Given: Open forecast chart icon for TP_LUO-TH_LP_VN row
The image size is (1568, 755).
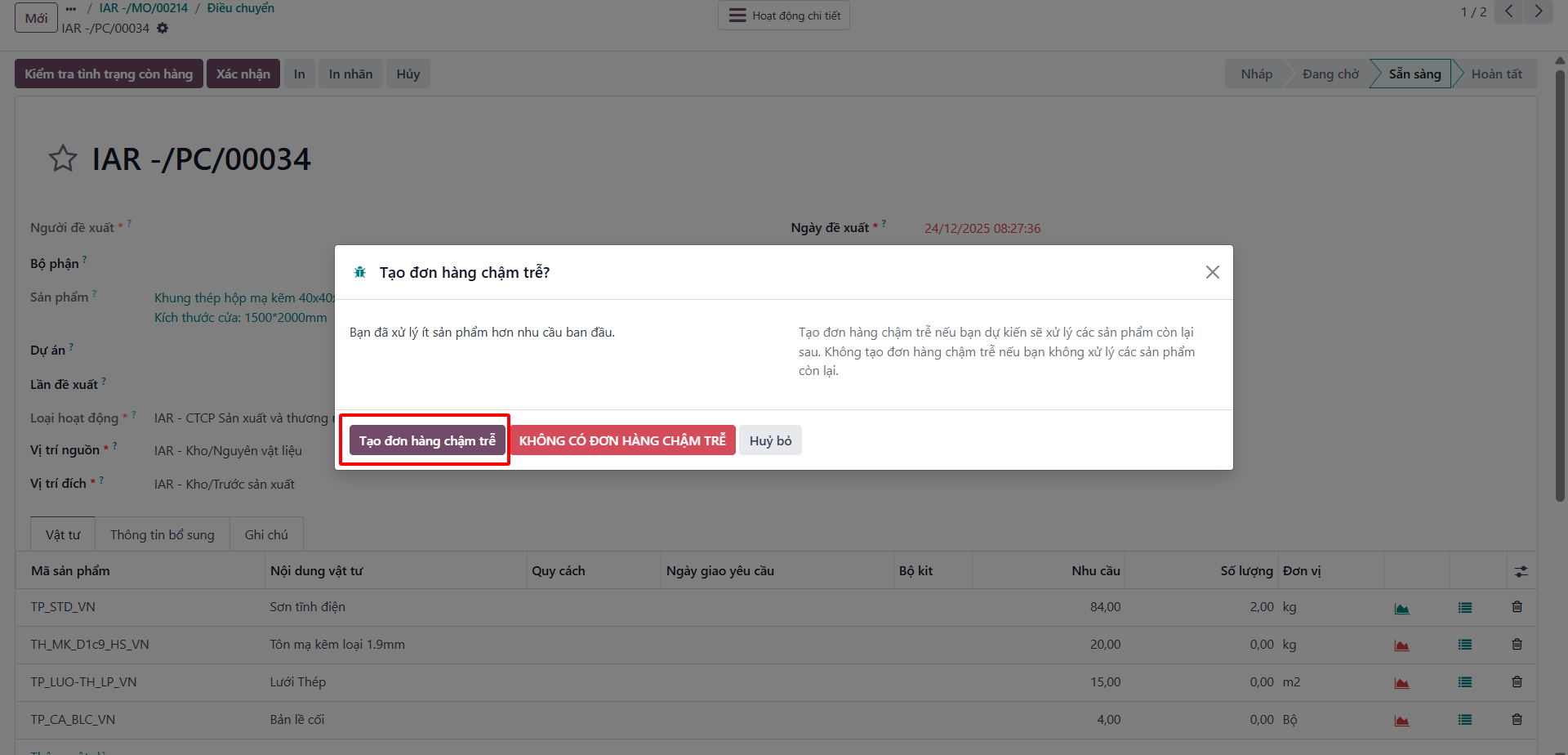Looking at the screenshot, I should [1401, 683].
